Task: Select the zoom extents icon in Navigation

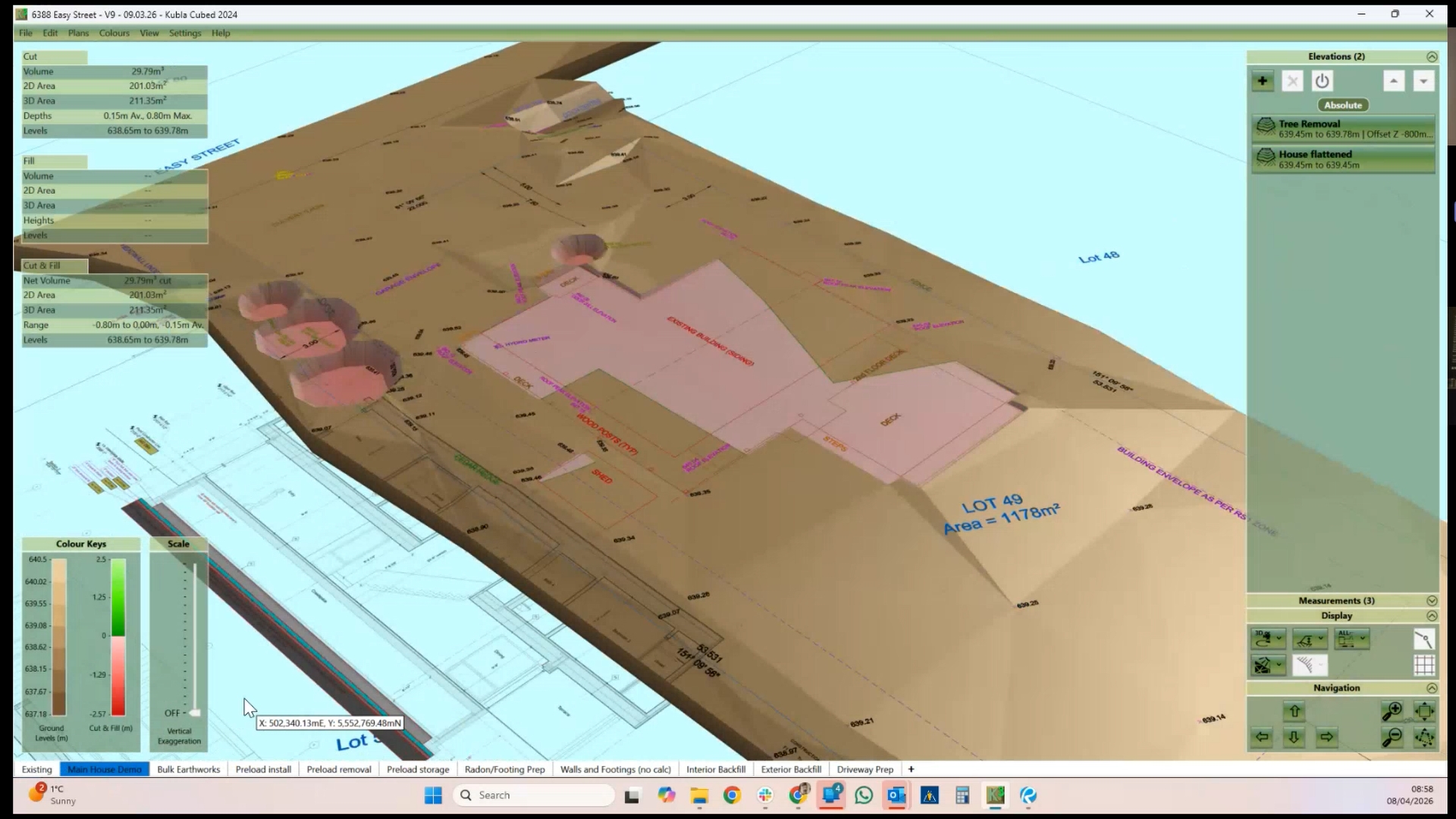Action: pyautogui.click(x=1424, y=713)
